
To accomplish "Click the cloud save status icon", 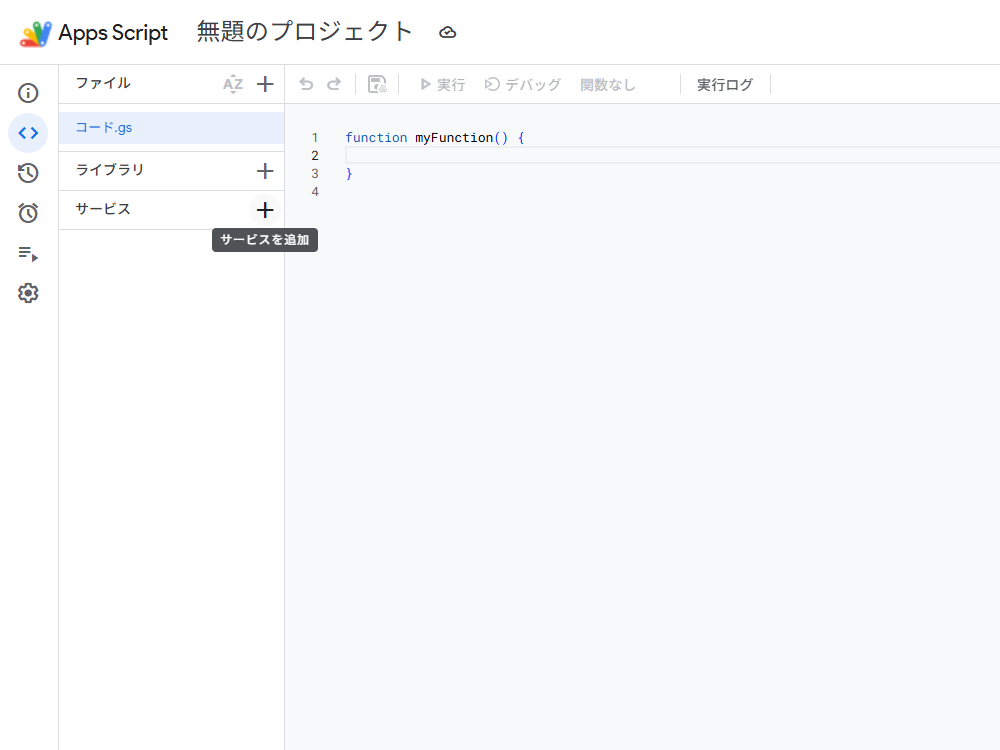I will coord(448,33).
